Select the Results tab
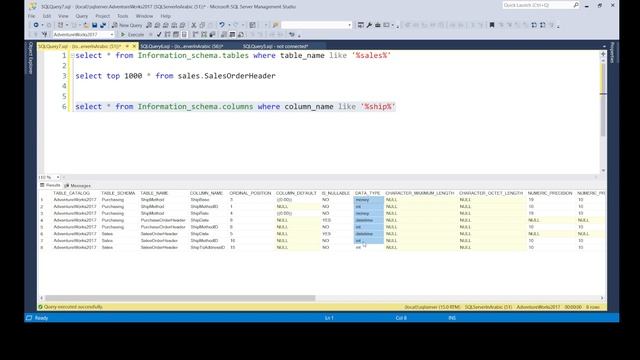This screenshot has width=640, height=360. click(50, 185)
